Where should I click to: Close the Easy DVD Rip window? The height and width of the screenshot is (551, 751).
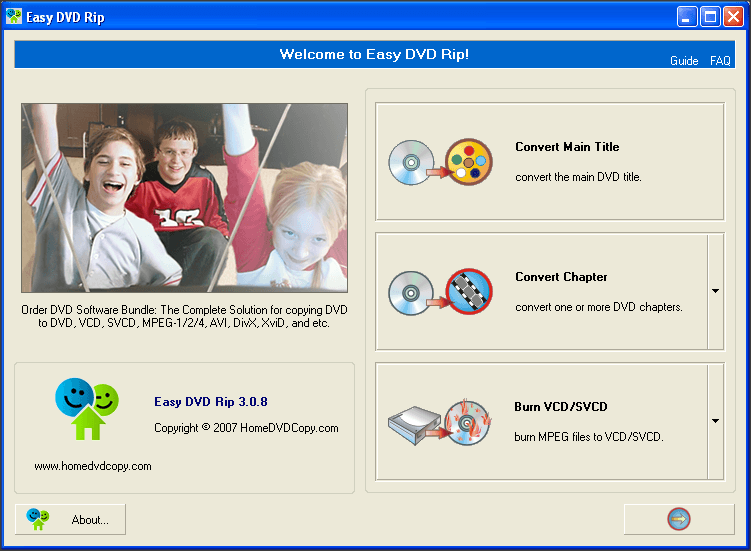coord(732,17)
